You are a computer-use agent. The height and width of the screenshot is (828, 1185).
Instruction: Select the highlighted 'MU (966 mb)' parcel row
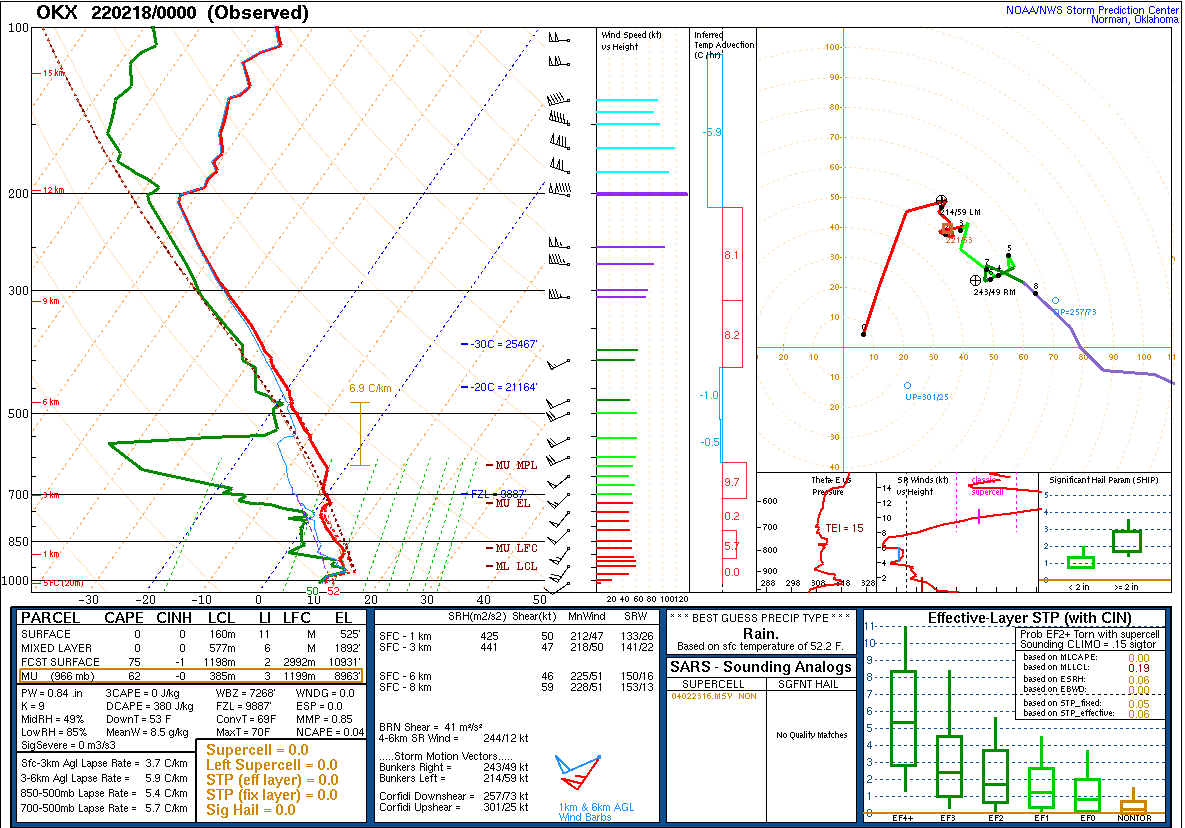click(190, 676)
